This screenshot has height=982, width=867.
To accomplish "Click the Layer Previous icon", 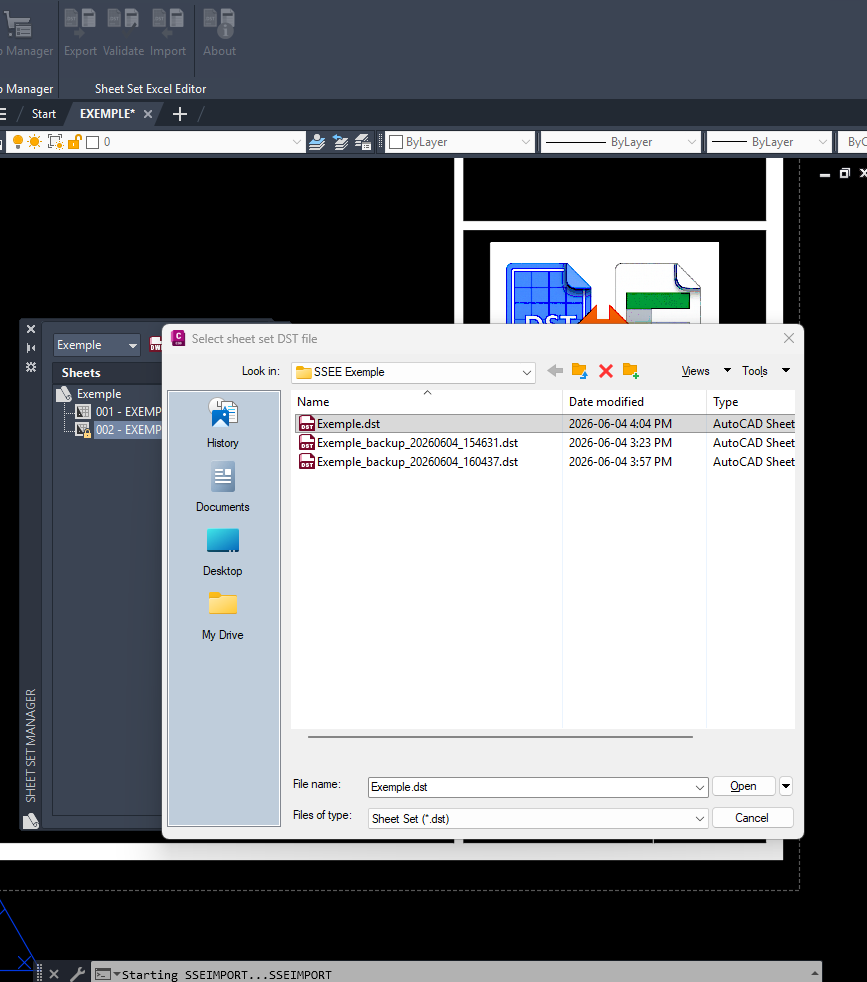I will [x=340, y=142].
